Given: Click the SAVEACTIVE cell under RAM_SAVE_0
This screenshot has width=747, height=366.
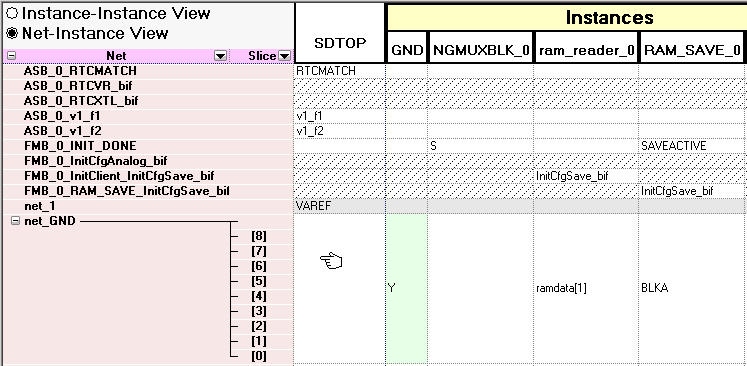Looking at the screenshot, I should [691, 146].
